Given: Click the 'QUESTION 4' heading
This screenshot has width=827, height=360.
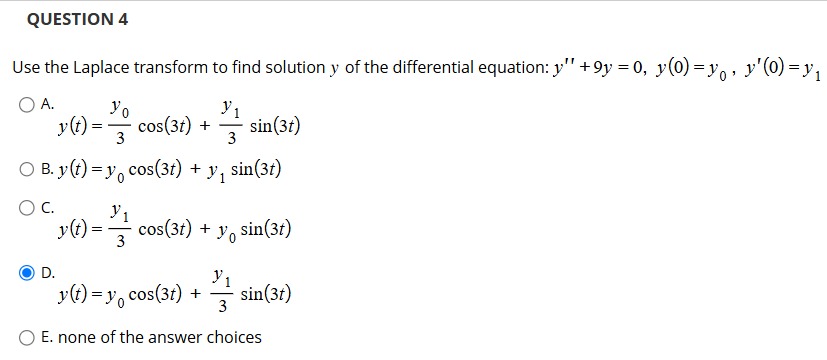Looking at the screenshot, I should [x=77, y=20].
